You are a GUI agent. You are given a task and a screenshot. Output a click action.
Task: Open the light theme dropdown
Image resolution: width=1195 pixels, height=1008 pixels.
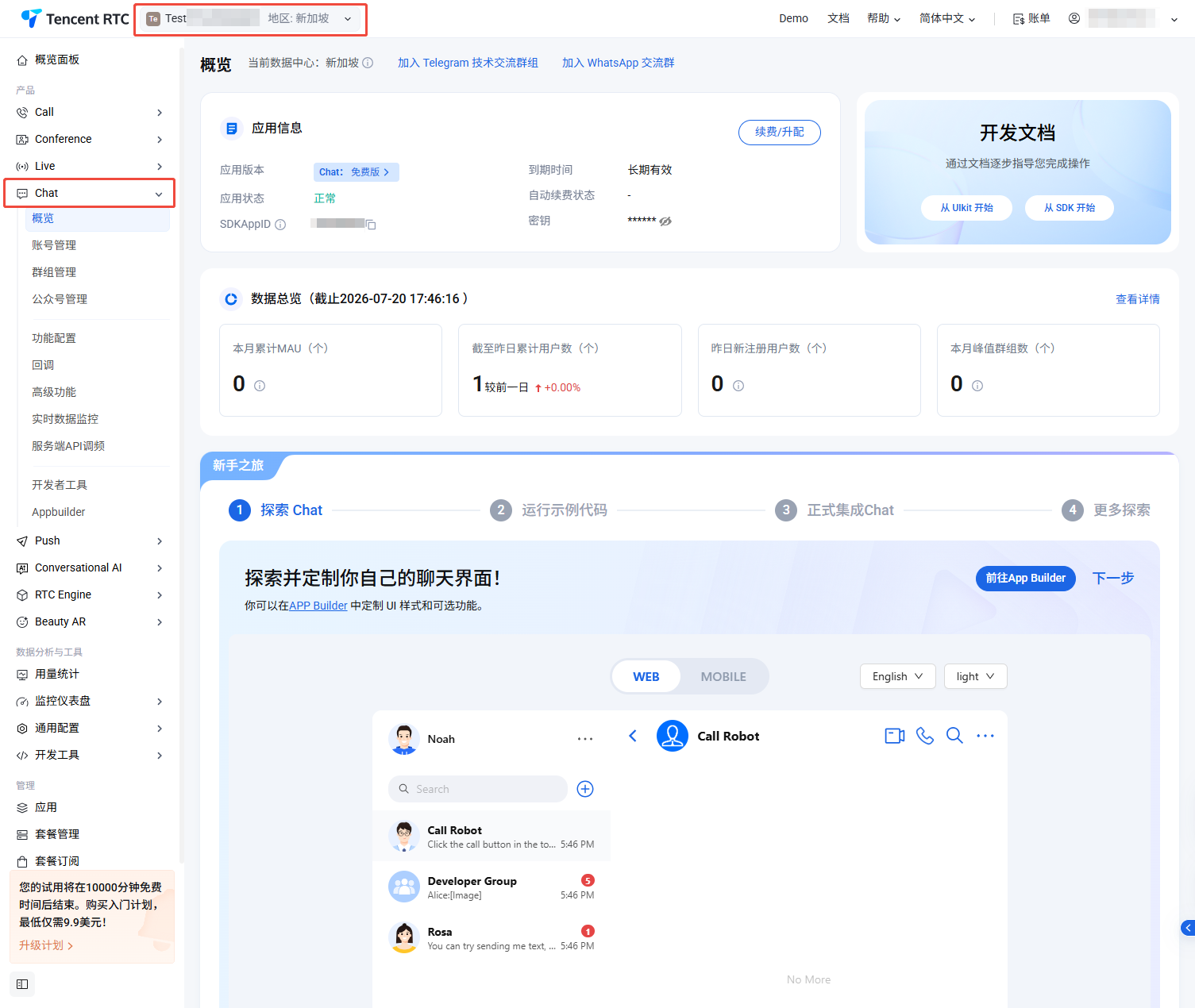click(x=975, y=676)
